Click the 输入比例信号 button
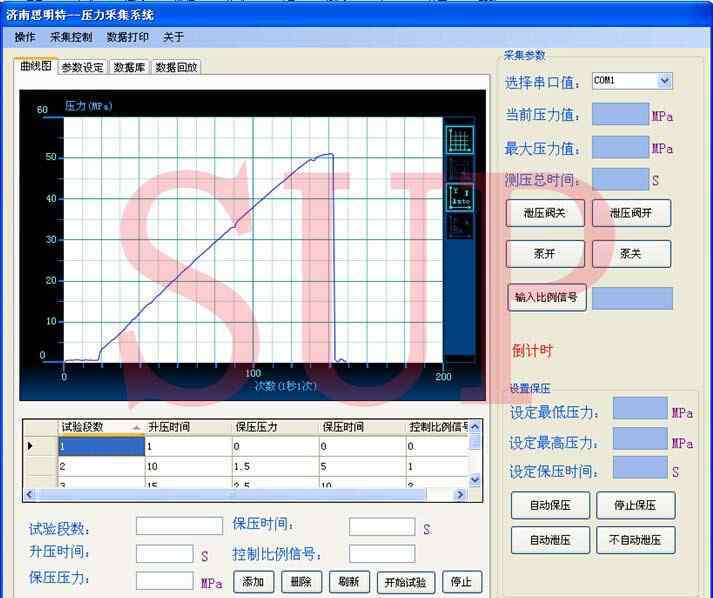This screenshot has width=713, height=598. [x=547, y=297]
